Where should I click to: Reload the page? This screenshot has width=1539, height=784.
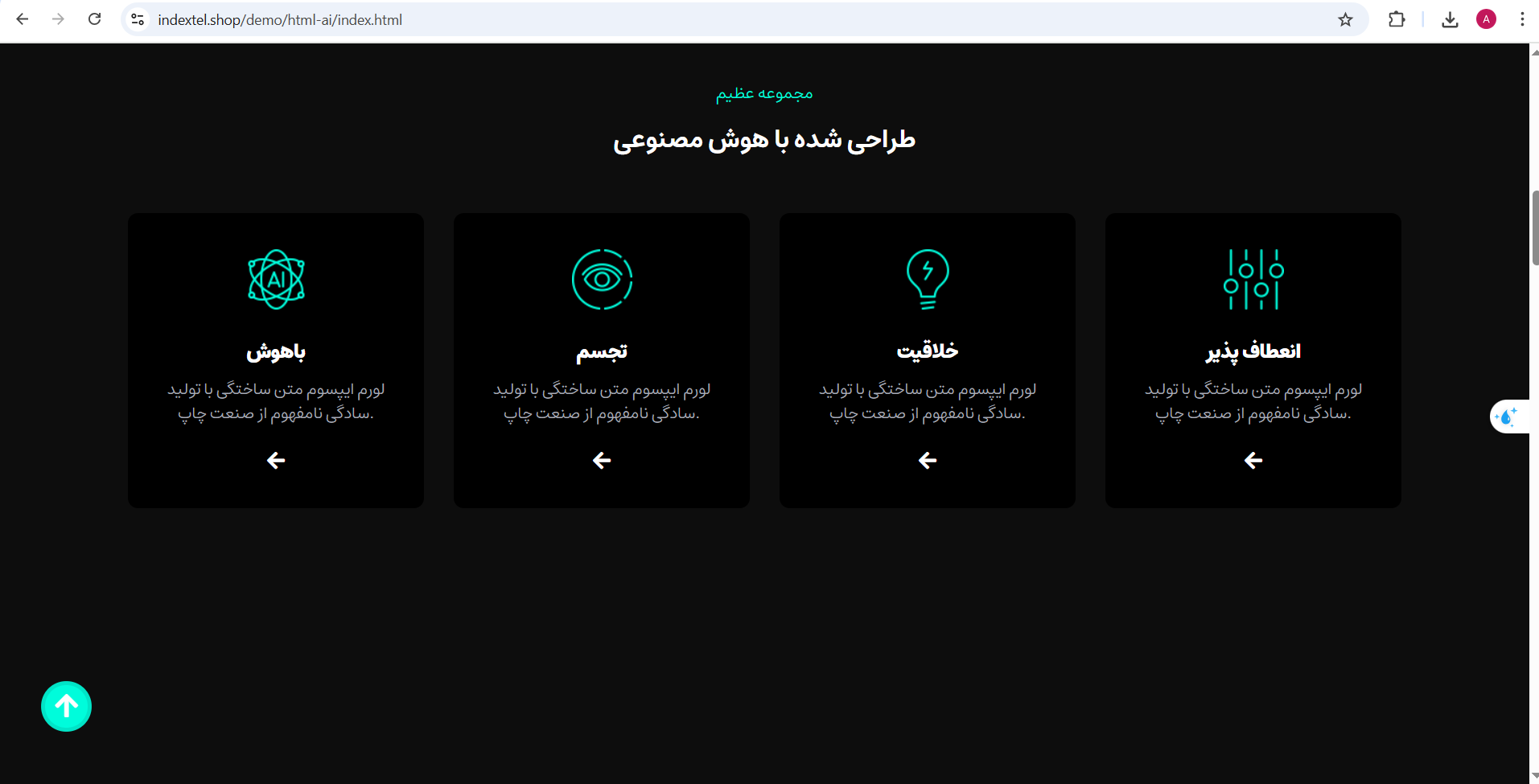94,19
